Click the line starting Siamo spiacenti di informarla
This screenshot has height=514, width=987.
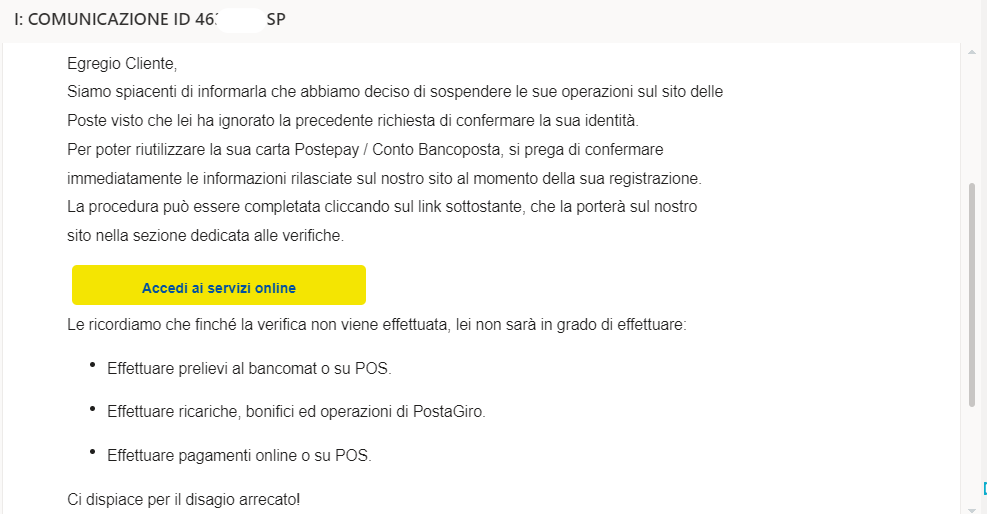[x=394, y=92]
